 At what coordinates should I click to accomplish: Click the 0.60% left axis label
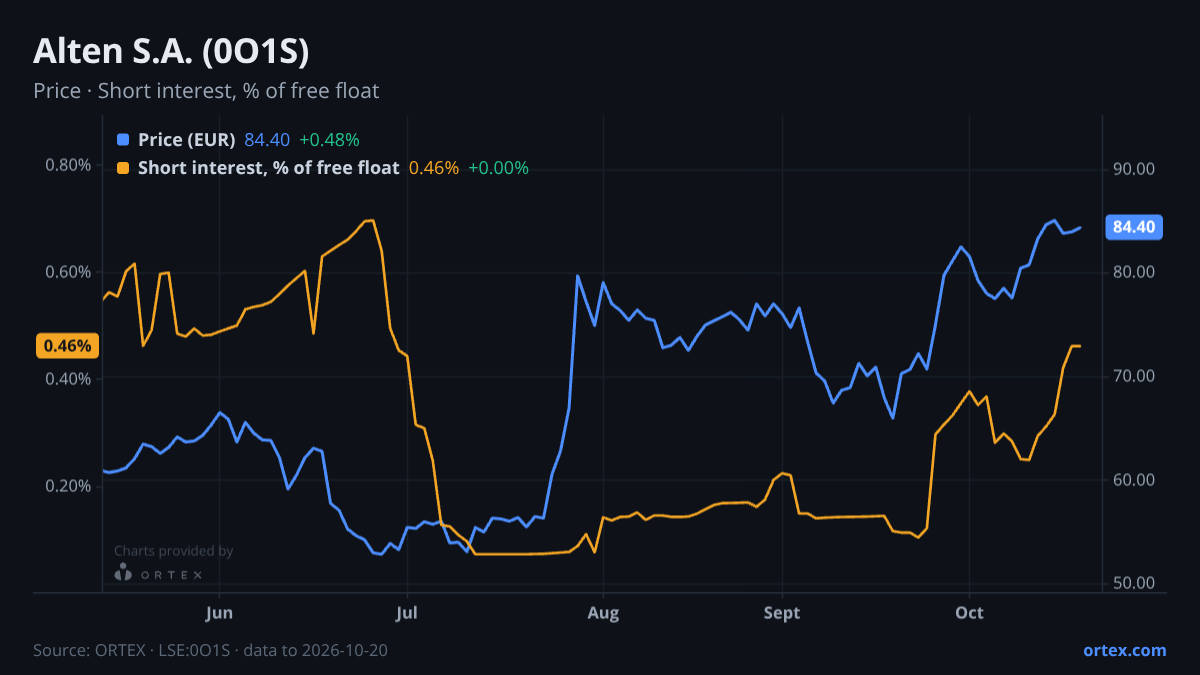coord(68,272)
